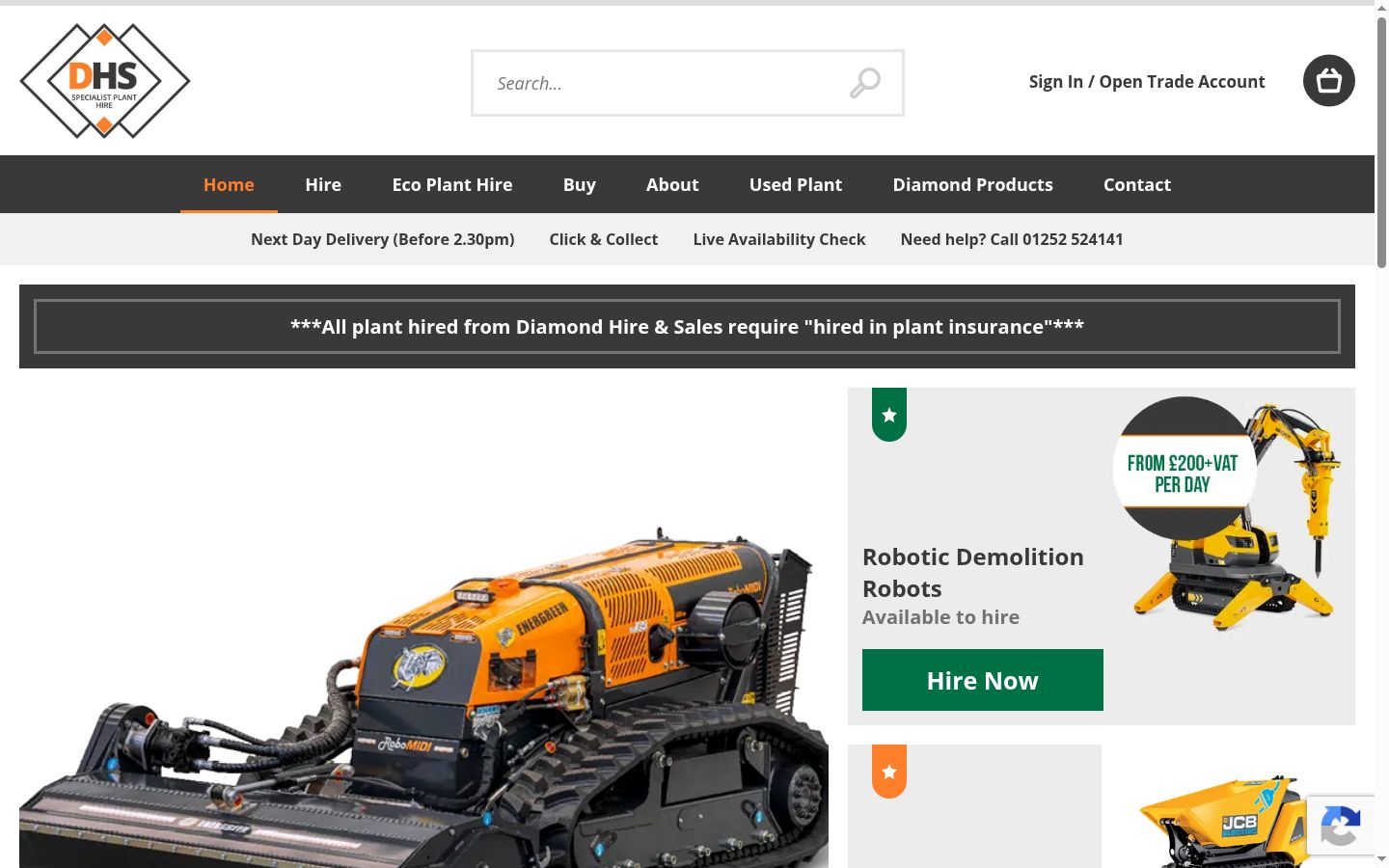Click the Available to hire text
Image resolution: width=1389 pixels, height=868 pixels.
tap(940, 617)
